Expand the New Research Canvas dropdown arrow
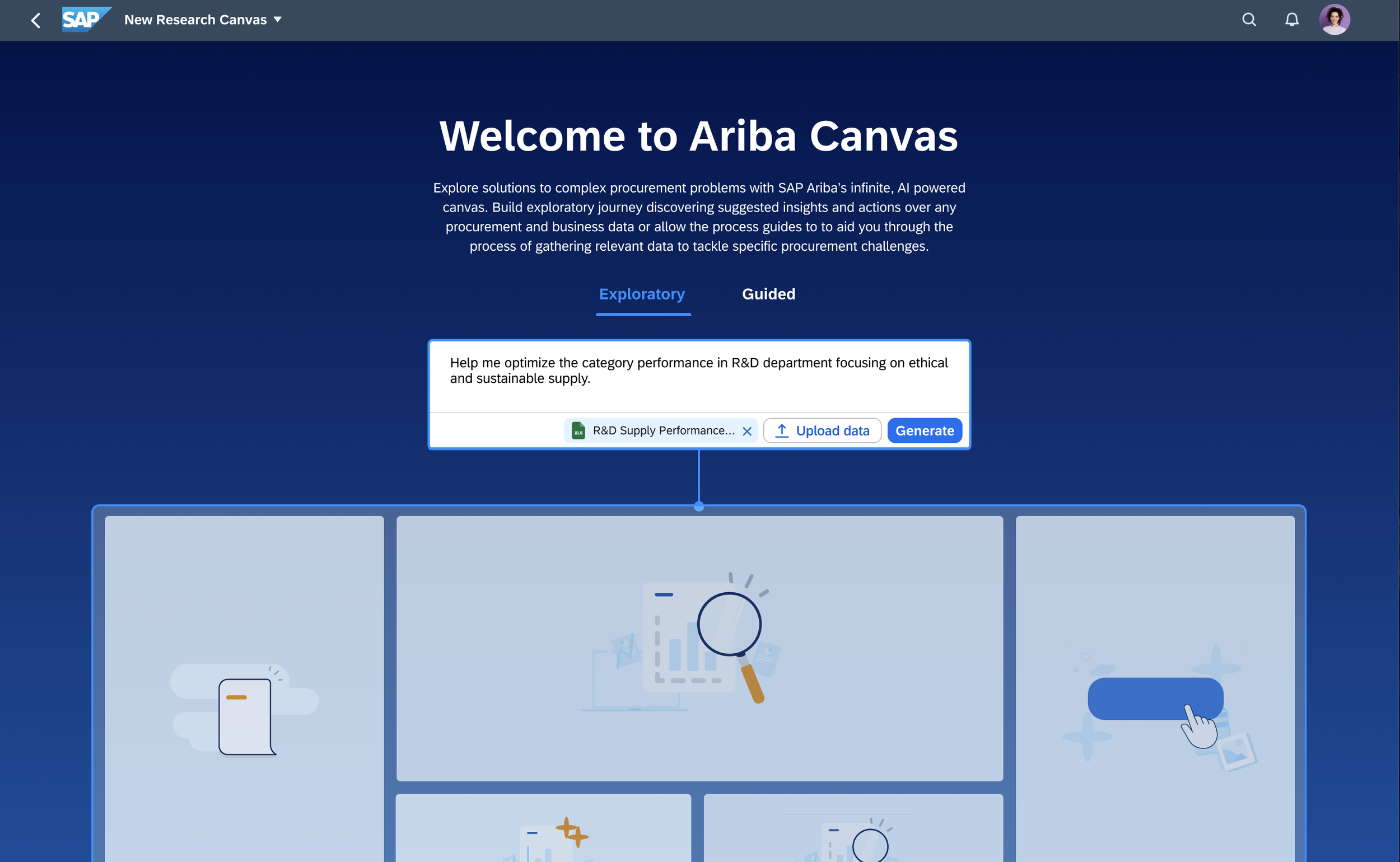The width and height of the screenshot is (1400, 862). (278, 20)
